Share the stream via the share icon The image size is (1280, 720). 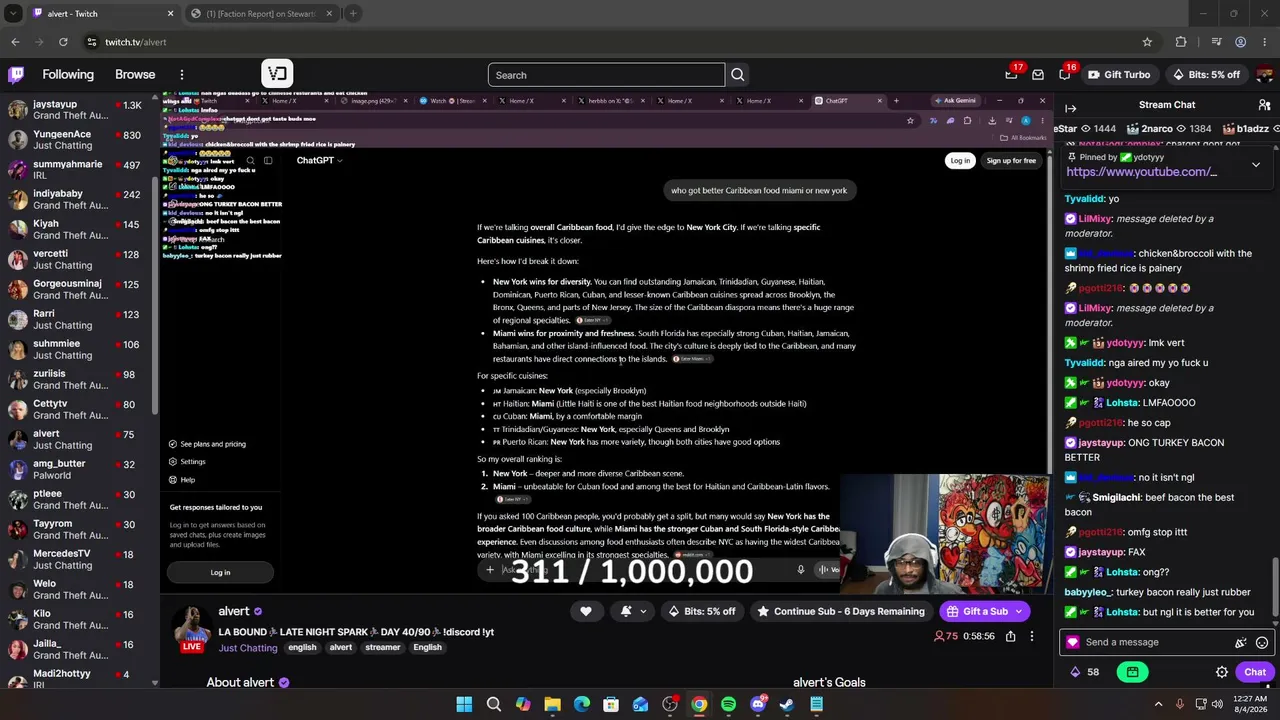(x=1011, y=636)
